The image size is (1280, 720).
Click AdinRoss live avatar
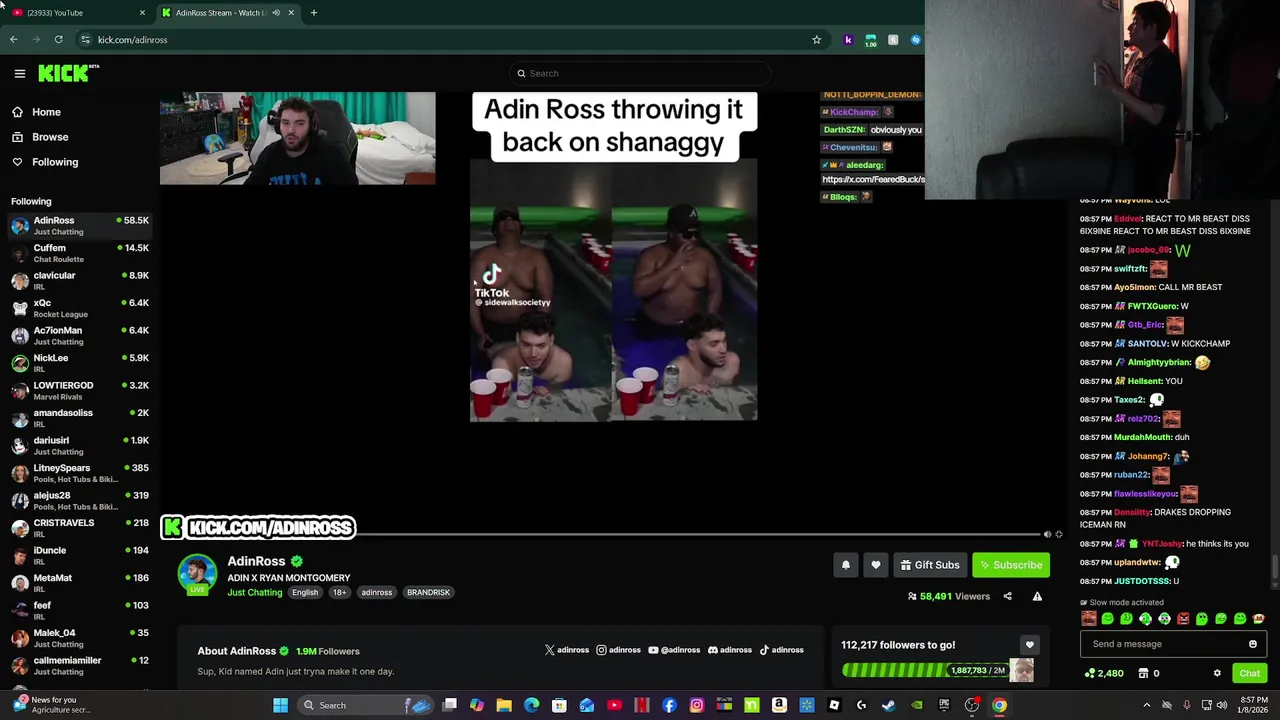197,573
